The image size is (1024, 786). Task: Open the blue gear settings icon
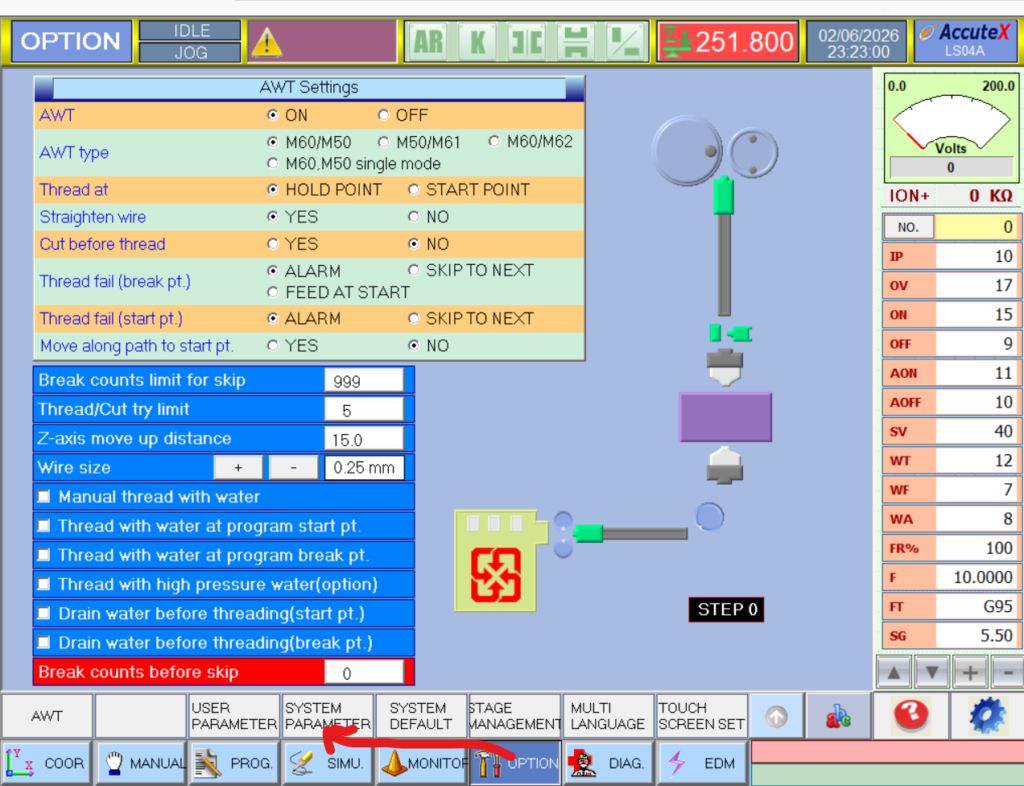(x=987, y=716)
